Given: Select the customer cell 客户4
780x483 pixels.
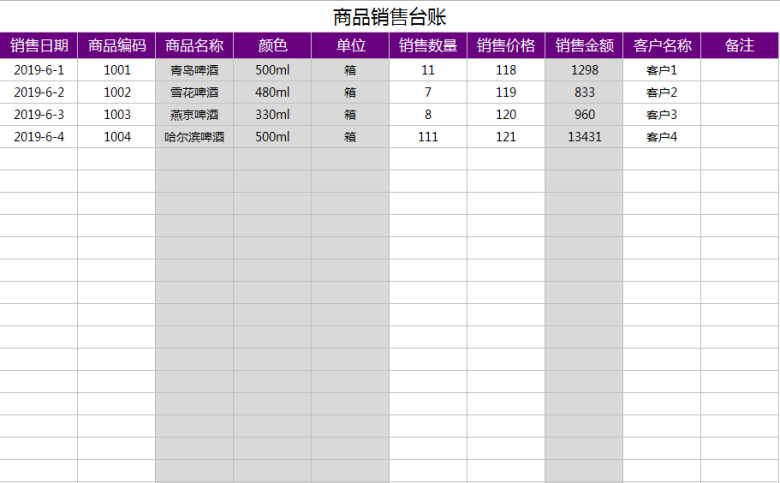Looking at the screenshot, I should tap(662, 137).
